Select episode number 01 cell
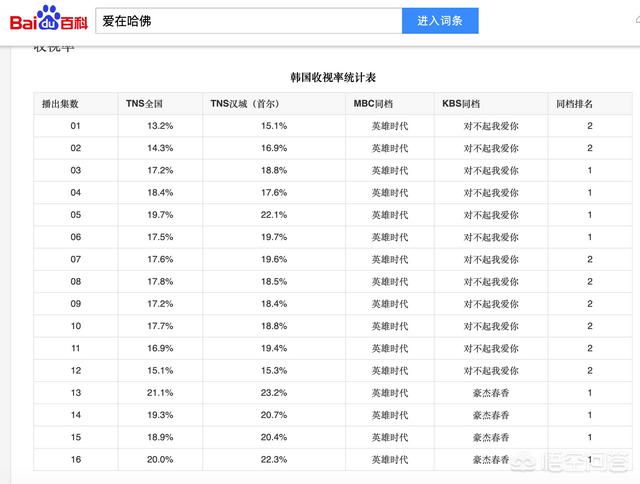The height and width of the screenshot is (484, 640). coord(76,126)
